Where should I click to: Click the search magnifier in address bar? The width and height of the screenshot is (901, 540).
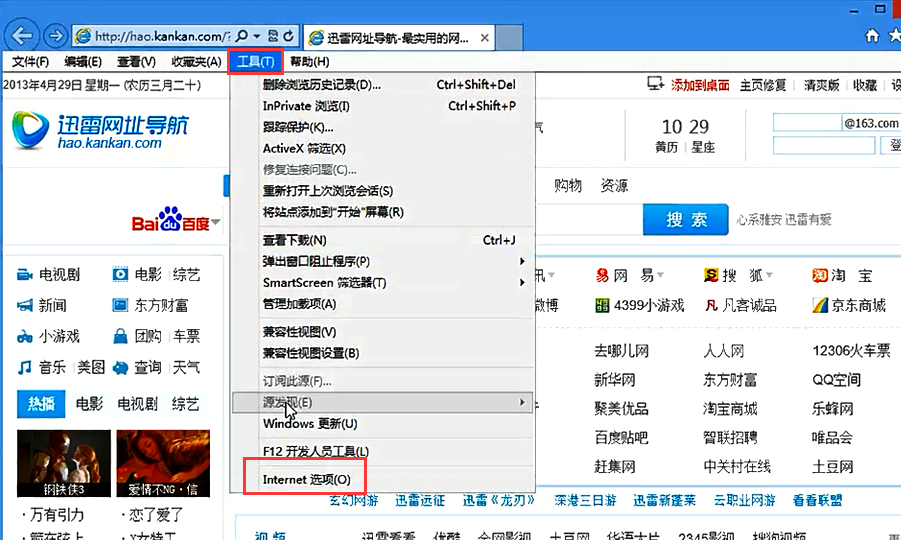pos(242,36)
